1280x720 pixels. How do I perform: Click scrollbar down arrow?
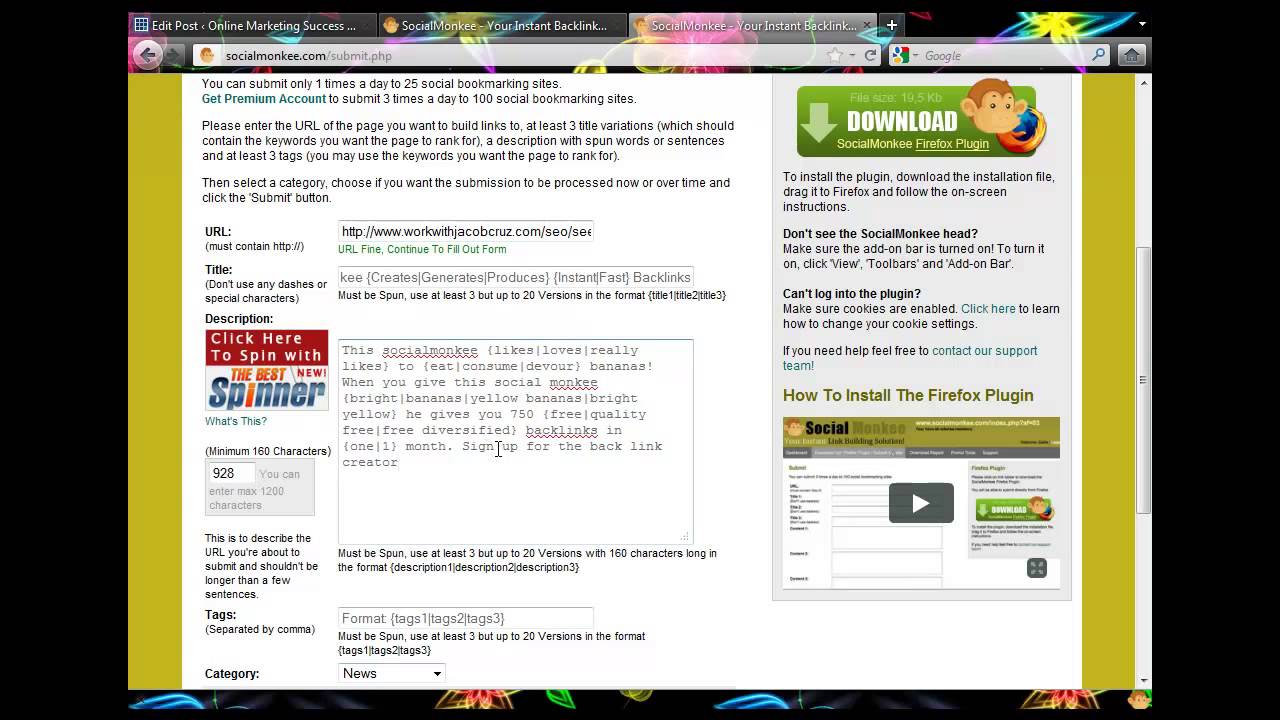[1143, 680]
